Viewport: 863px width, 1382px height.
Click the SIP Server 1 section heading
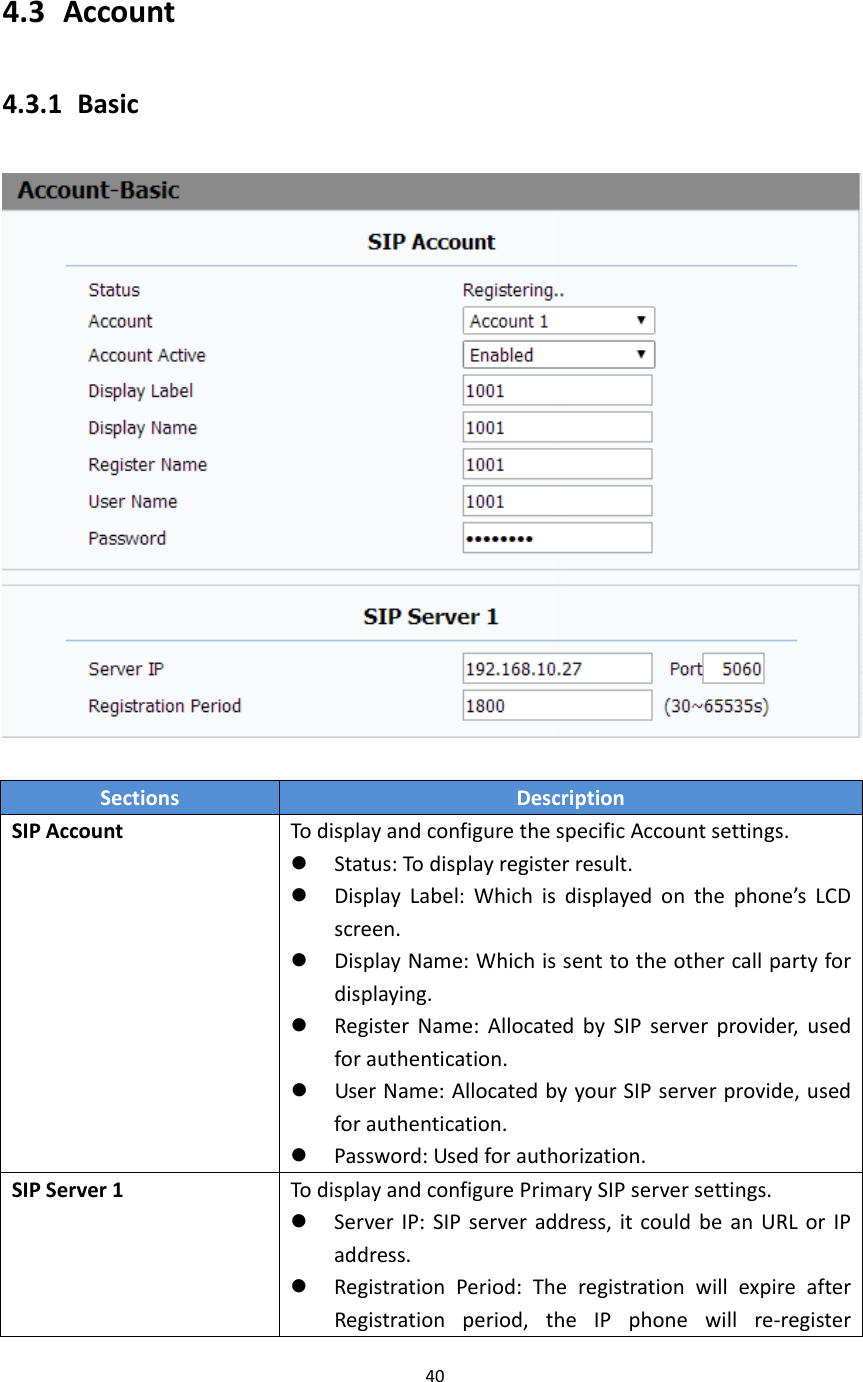click(x=430, y=617)
